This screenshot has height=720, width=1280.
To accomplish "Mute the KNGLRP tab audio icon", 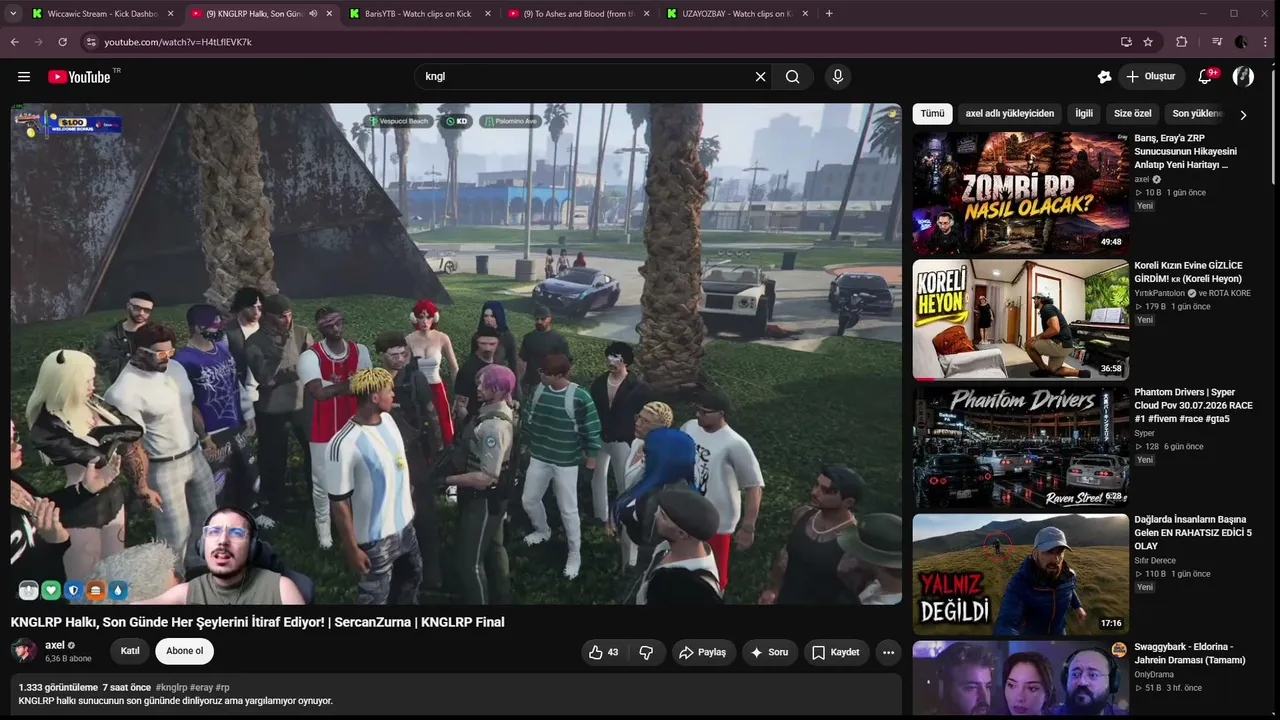I will pyautogui.click(x=313, y=14).
